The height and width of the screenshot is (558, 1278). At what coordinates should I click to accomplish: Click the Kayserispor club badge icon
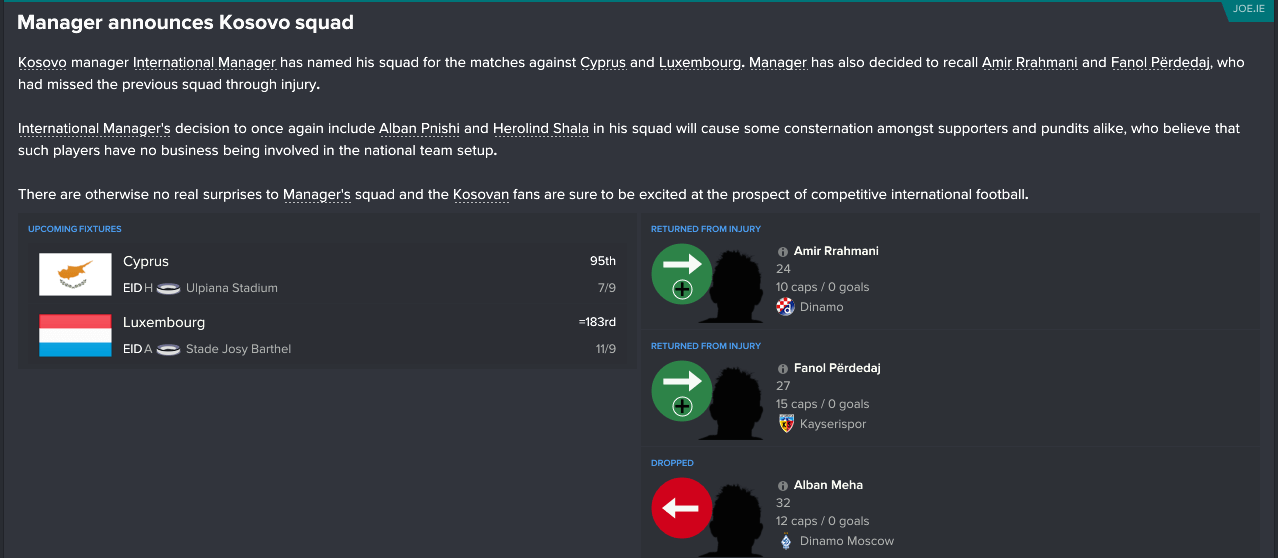point(785,424)
